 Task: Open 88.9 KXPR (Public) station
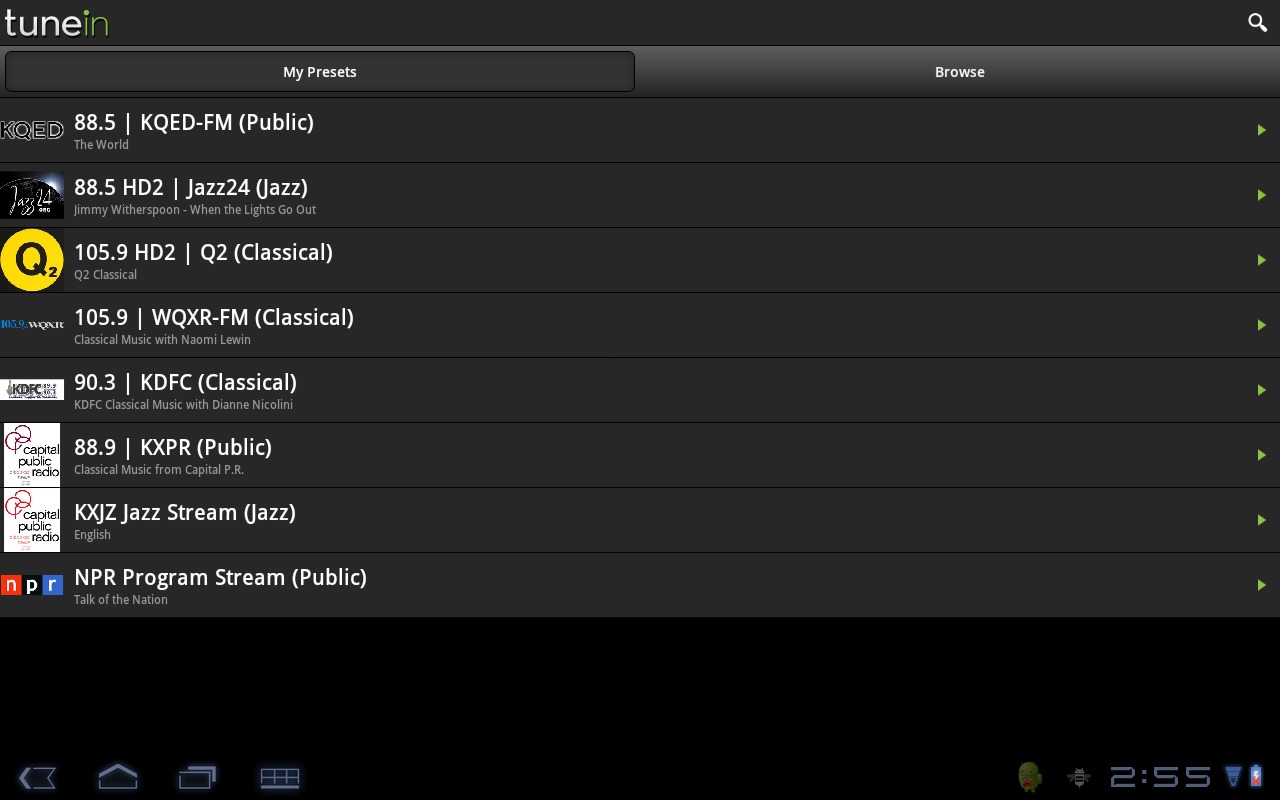tap(640, 455)
